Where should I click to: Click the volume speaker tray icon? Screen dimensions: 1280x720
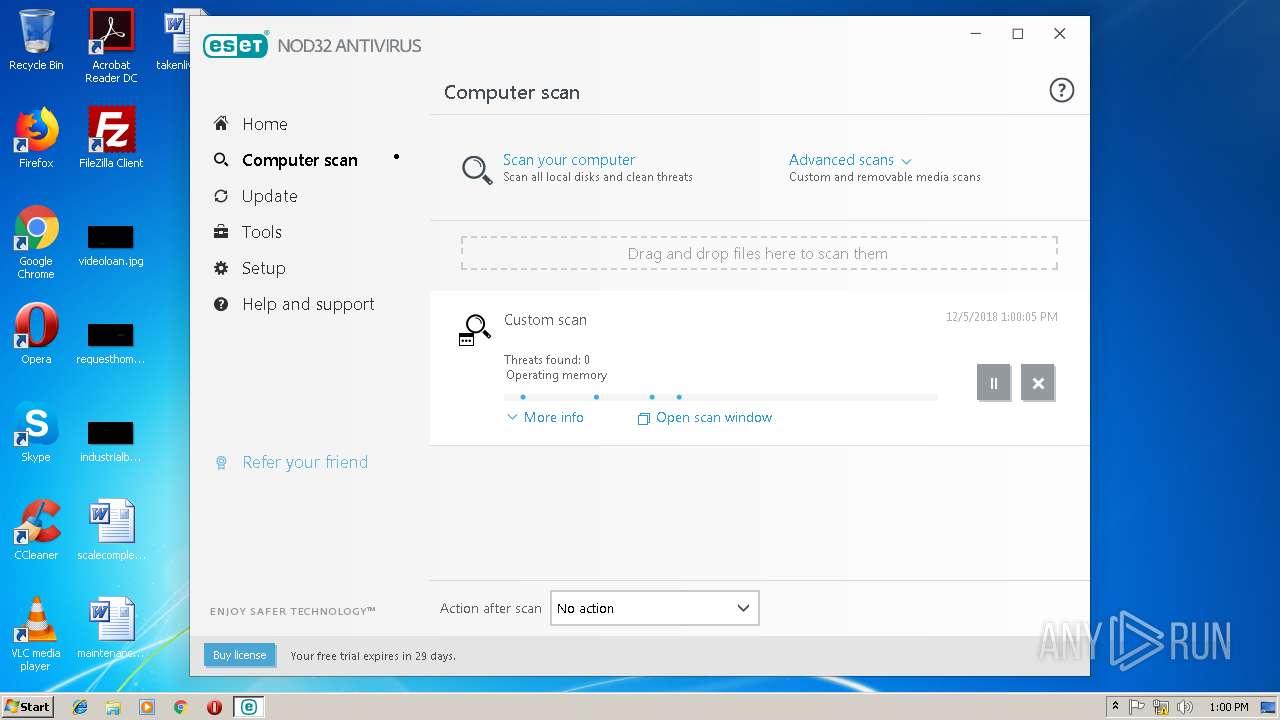pyautogui.click(x=1185, y=707)
